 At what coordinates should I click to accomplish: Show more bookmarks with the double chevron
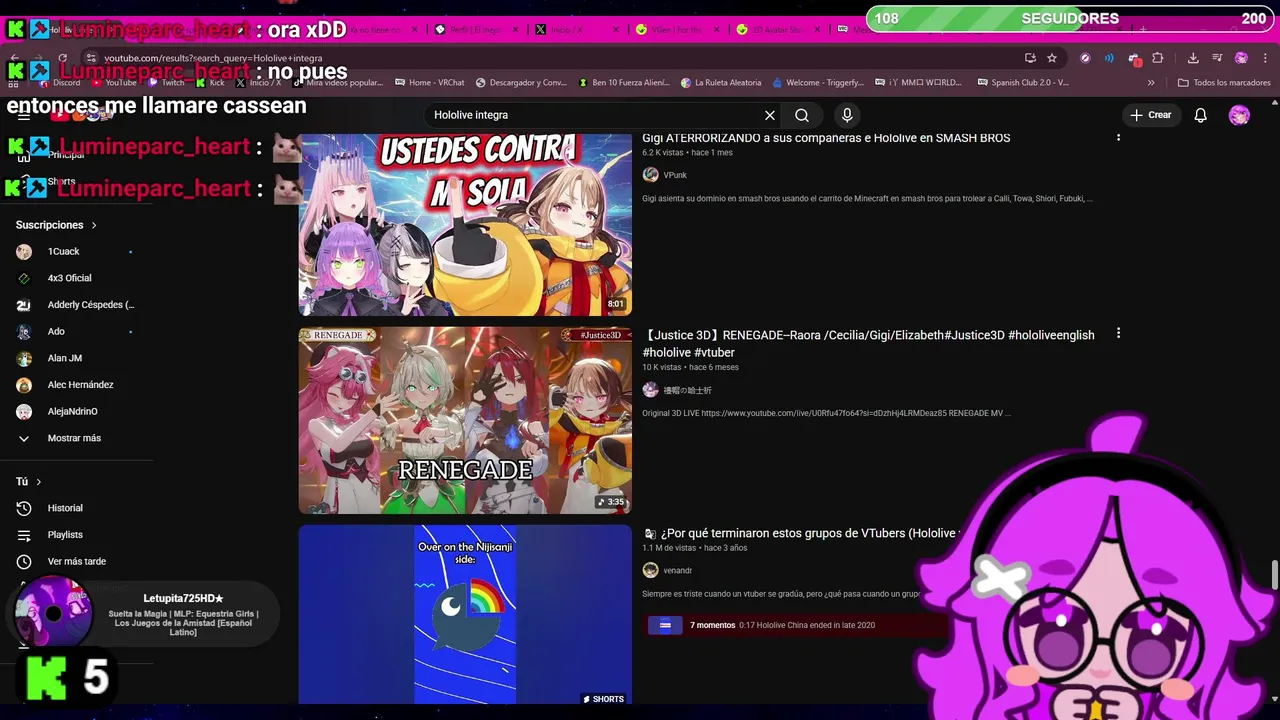tap(1151, 83)
